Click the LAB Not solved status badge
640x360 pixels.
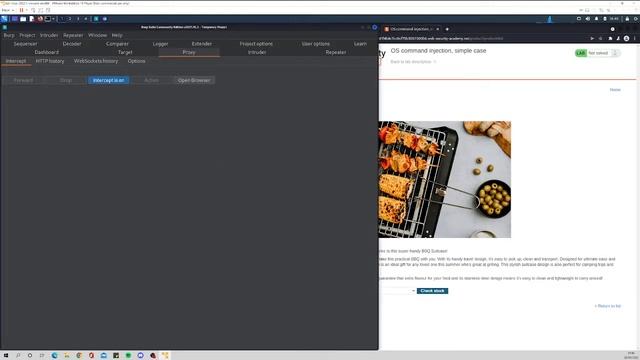point(598,53)
